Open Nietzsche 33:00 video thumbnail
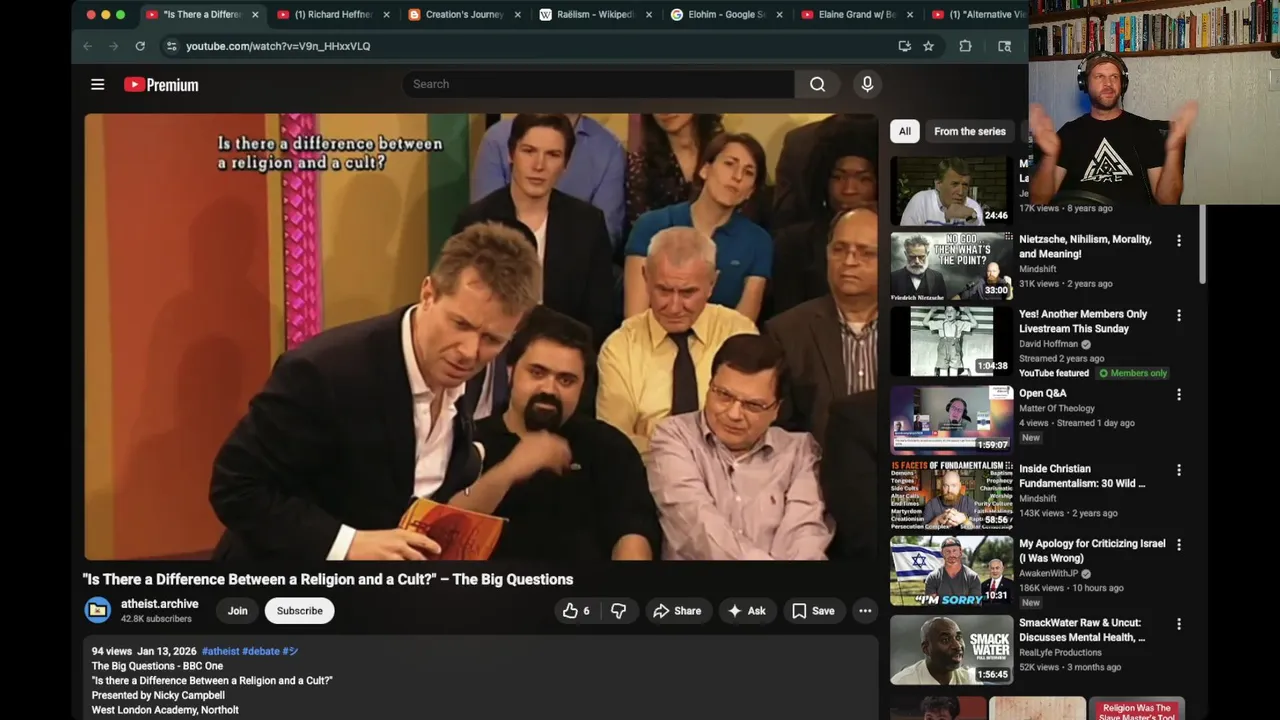This screenshot has height=720, width=1280. tap(951, 266)
